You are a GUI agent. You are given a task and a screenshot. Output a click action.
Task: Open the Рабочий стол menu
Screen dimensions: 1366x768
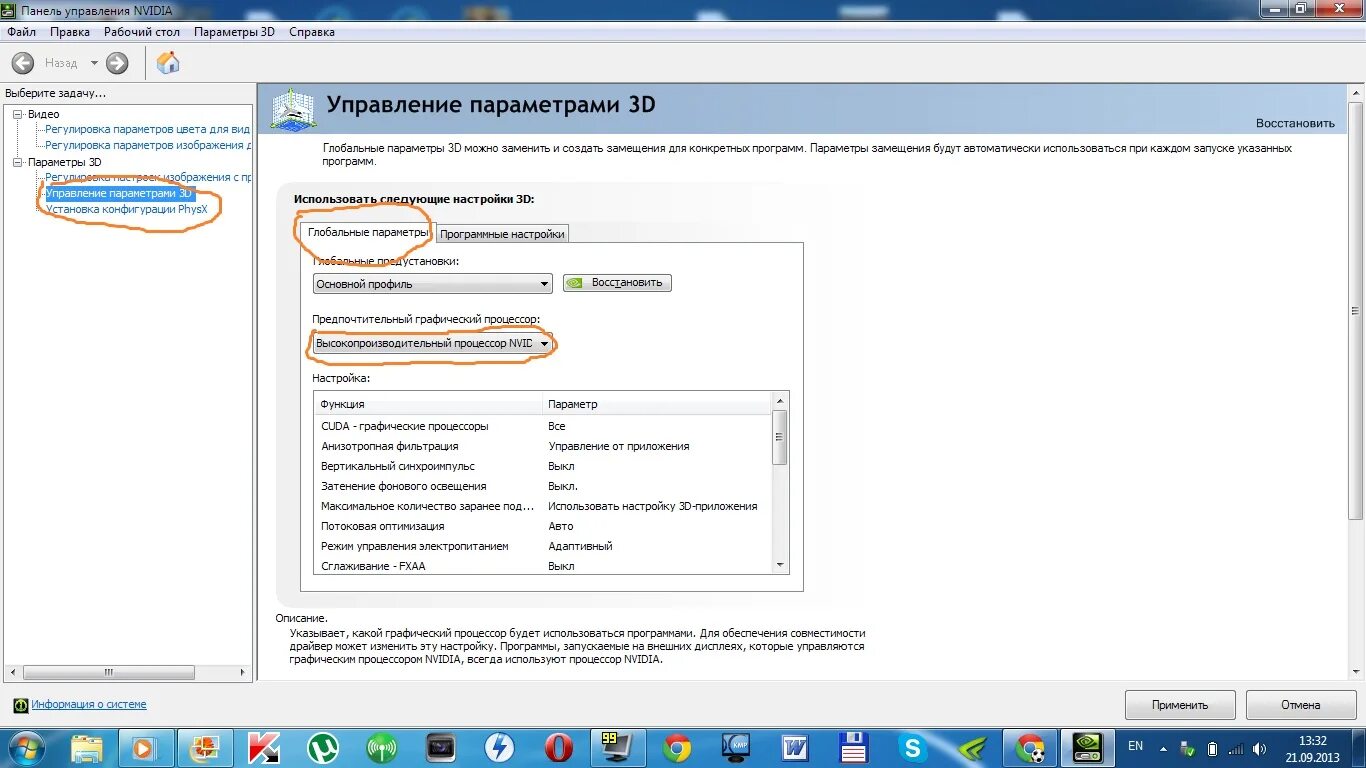click(142, 32)
